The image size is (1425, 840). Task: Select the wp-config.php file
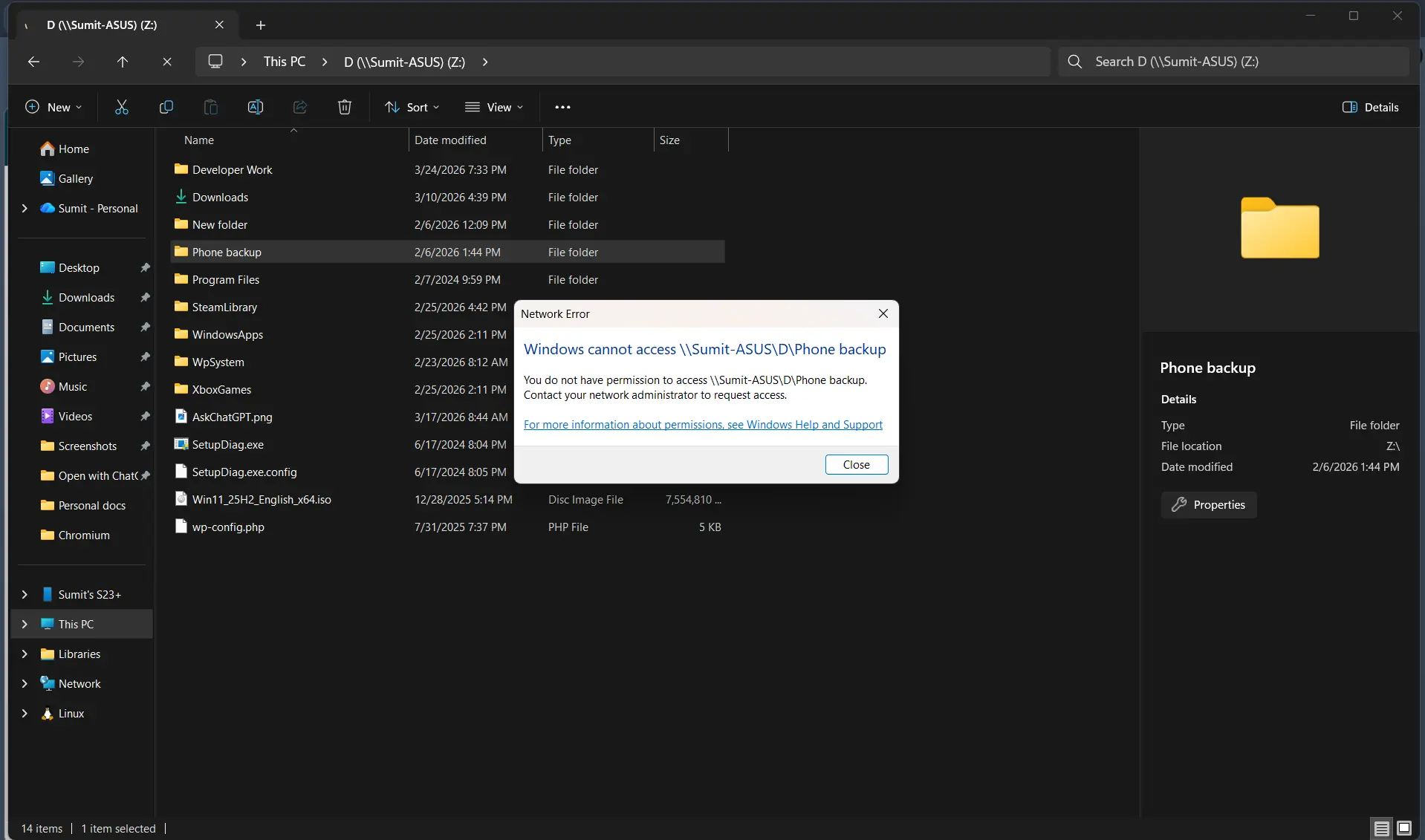448,527
